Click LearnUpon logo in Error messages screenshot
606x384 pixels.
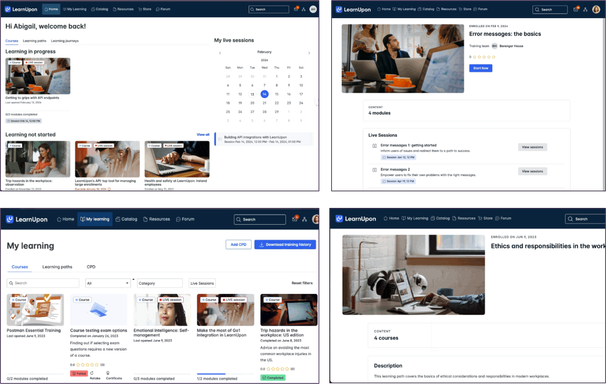click(x=353, y=10)
